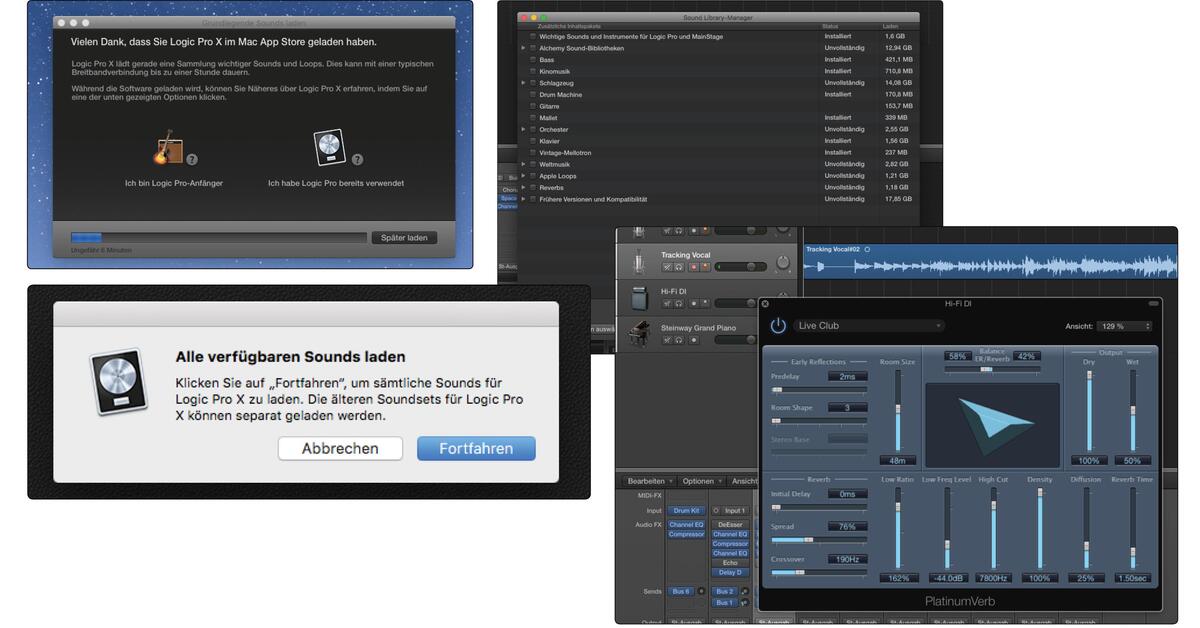Open the Live Club preset dropdown
1200x628 pixels.
click(x=868, y=325)
